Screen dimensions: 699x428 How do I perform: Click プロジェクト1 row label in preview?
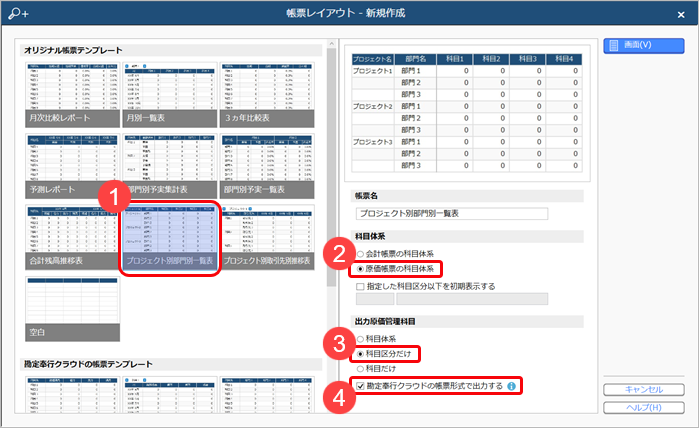click(x=373, y=71)
